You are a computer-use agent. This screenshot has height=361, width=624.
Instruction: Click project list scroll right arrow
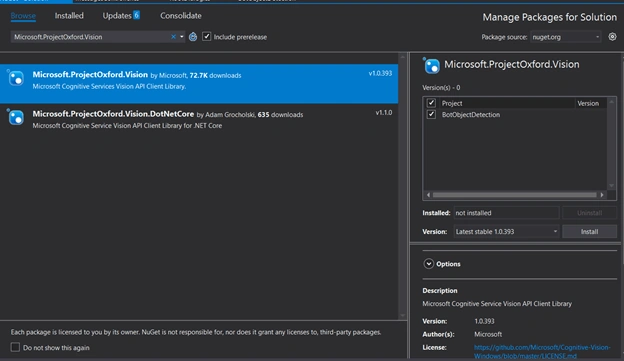click(x=602, y=195)
